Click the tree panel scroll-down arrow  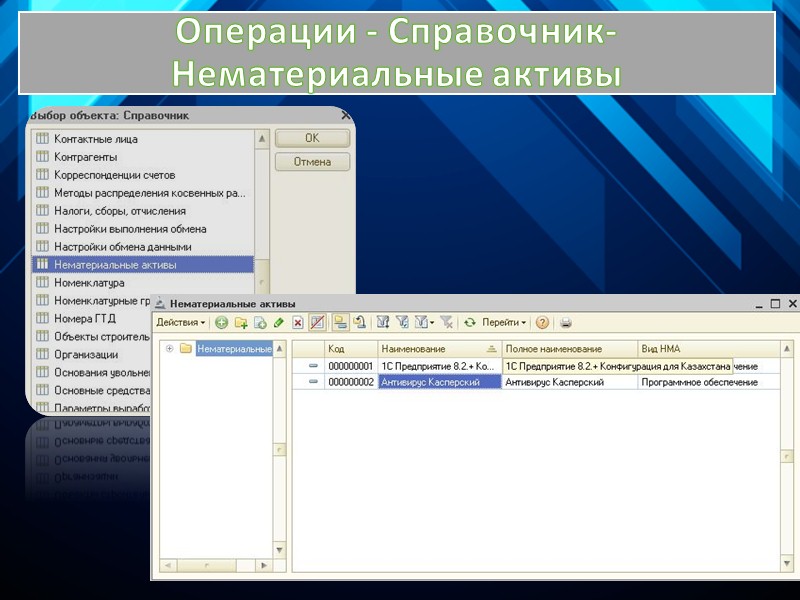point(280,550)
